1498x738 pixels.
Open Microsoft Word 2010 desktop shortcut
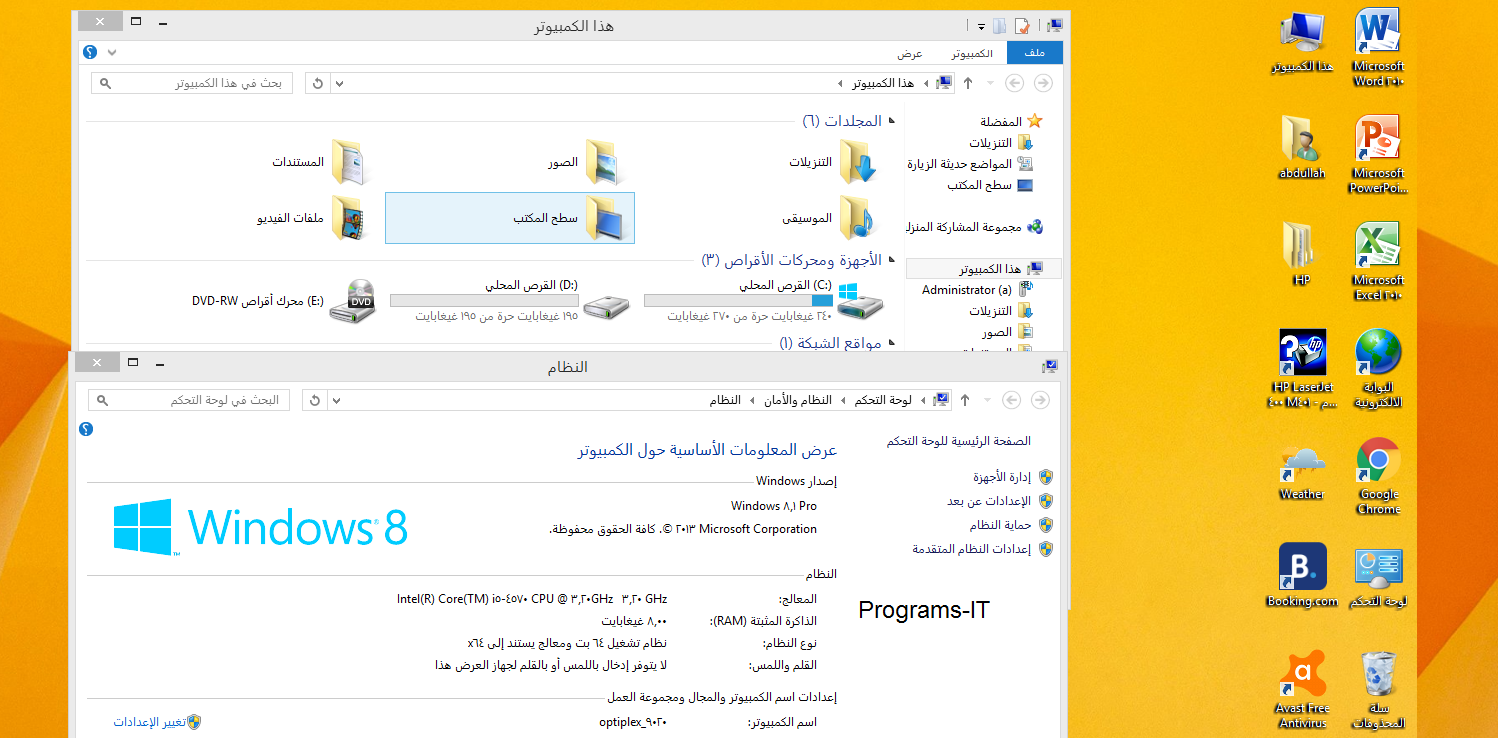point(1378,48)
